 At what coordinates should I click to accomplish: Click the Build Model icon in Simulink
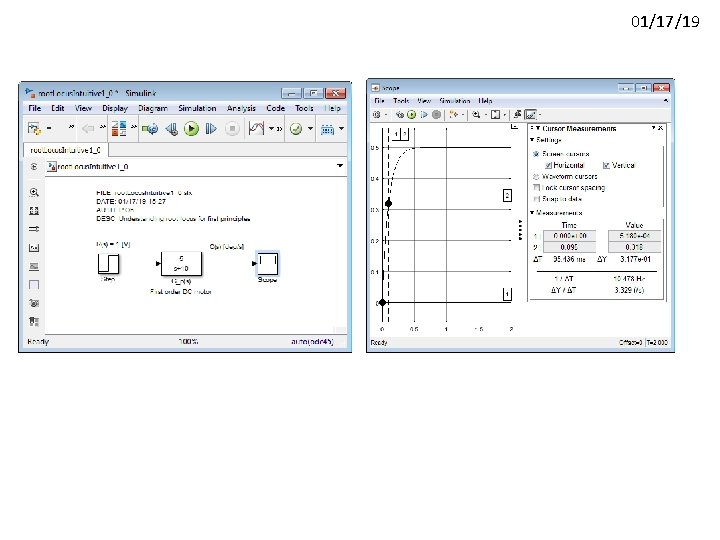point(327,129)
